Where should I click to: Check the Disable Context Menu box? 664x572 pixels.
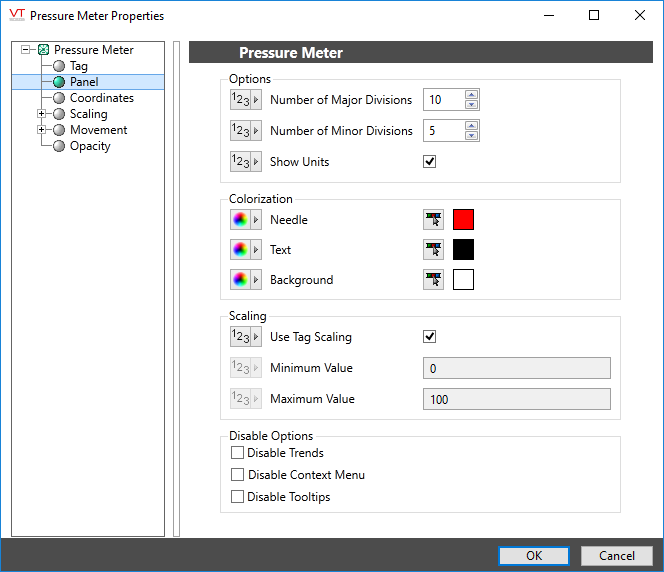(238, 475)
